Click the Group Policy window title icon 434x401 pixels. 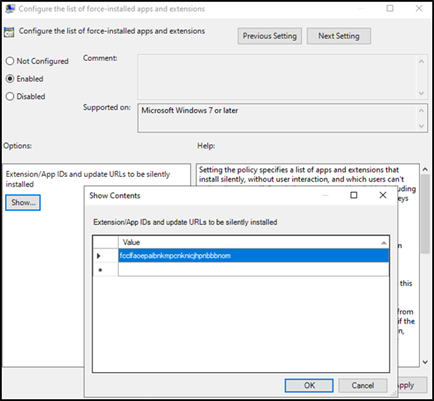point(10,9)
